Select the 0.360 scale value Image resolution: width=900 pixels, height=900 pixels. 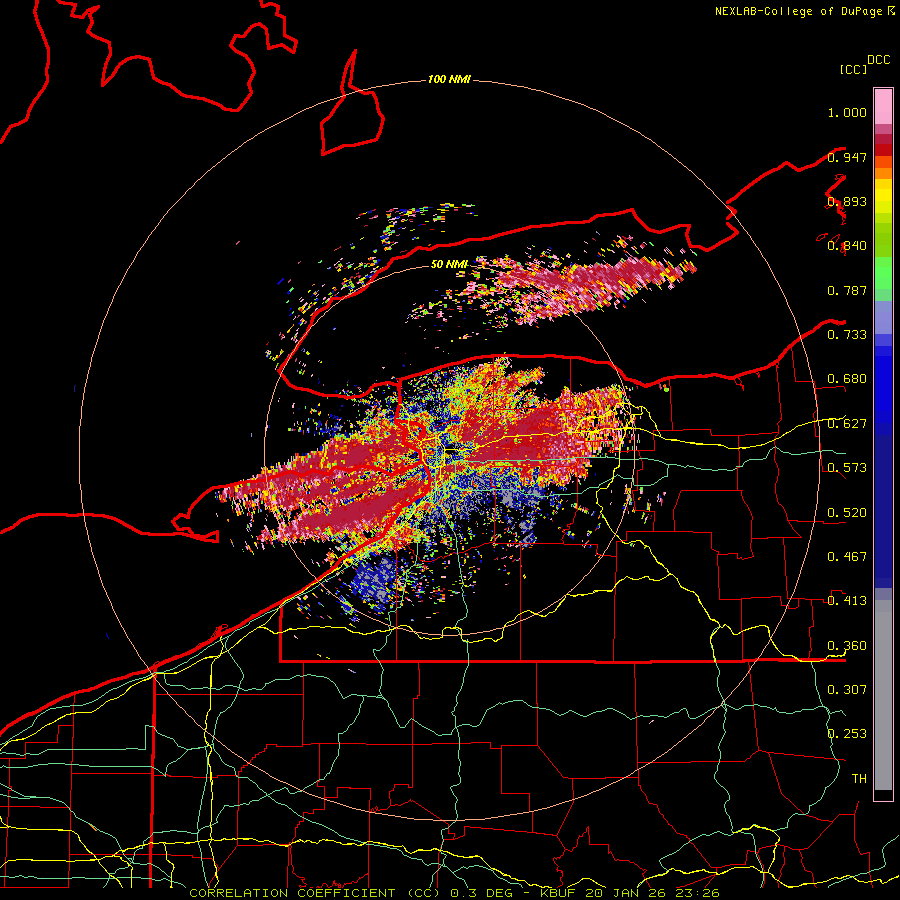point(847,646)
